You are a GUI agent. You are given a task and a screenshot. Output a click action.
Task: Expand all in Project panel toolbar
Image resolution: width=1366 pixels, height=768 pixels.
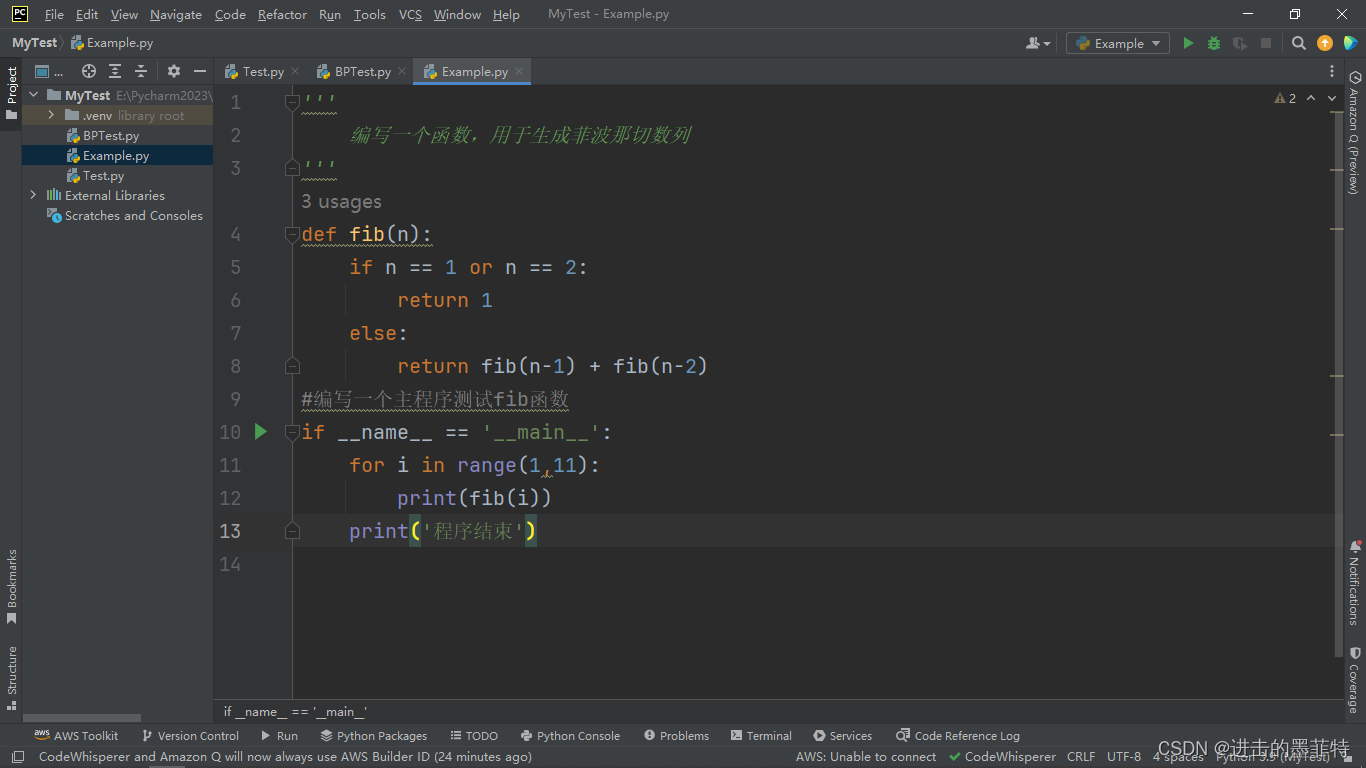pos(115,71)
